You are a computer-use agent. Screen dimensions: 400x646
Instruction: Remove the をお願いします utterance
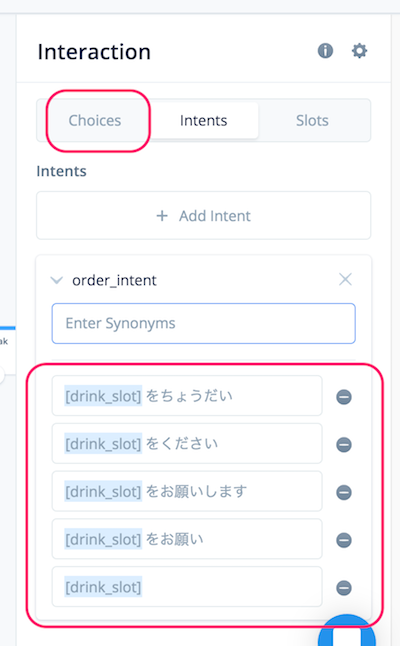coord(344,492)
